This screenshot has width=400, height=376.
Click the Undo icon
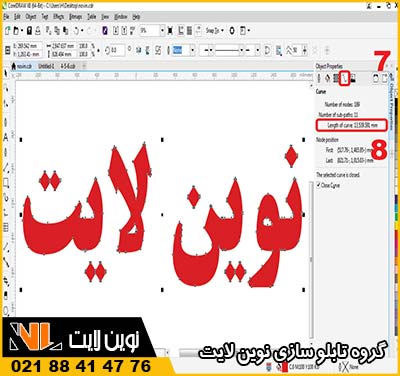pos(77,31)
